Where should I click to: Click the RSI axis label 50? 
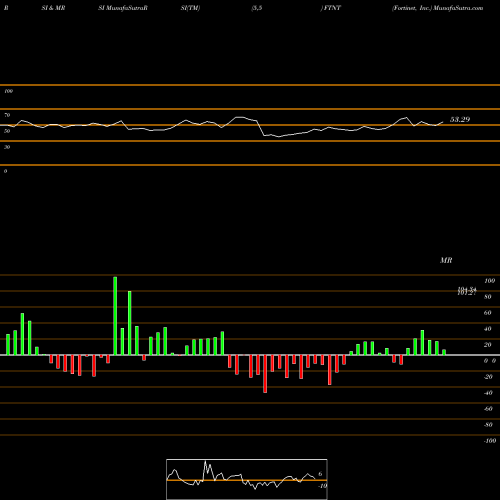7,131
